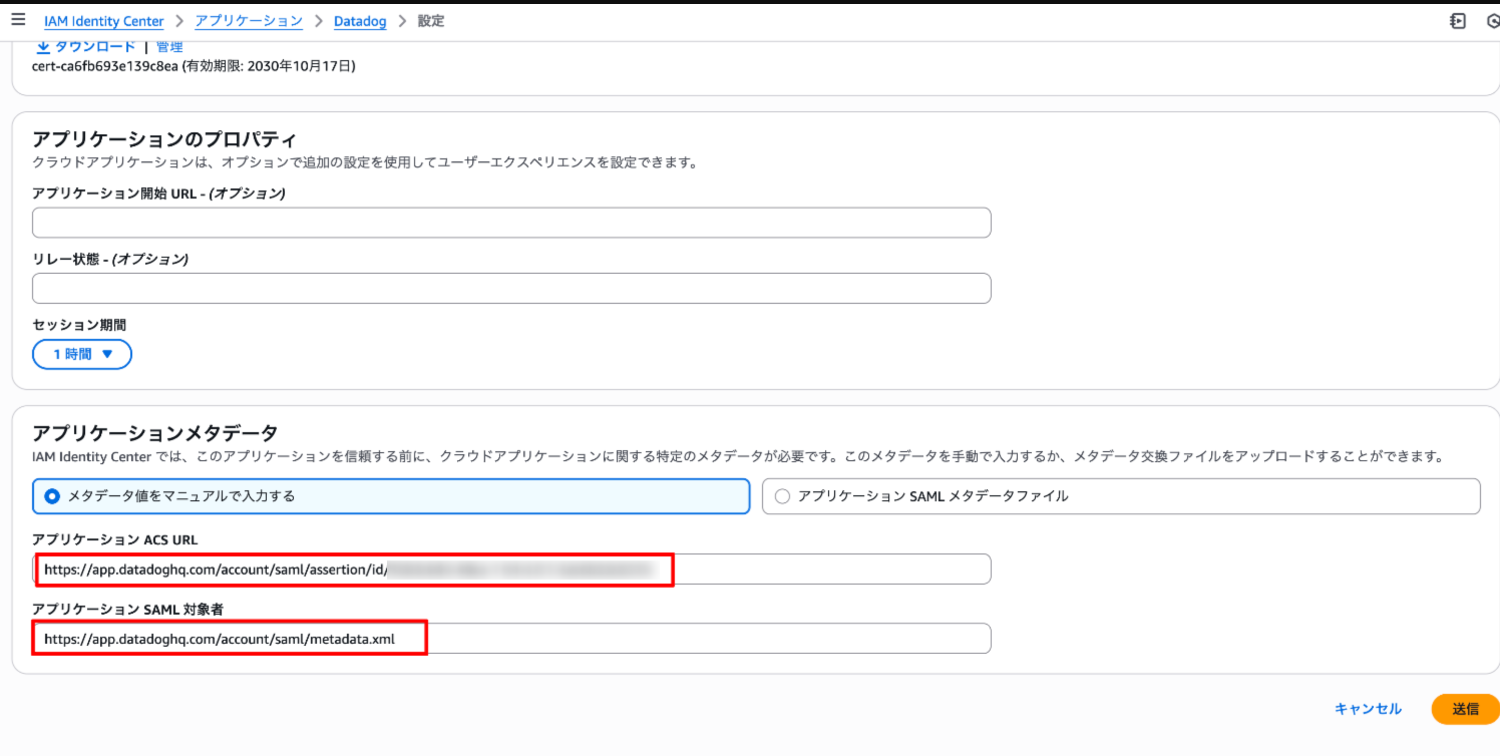
Task: Open the セッション期間 dropdown showing 1時間
Action: click(x=81, y=353)
